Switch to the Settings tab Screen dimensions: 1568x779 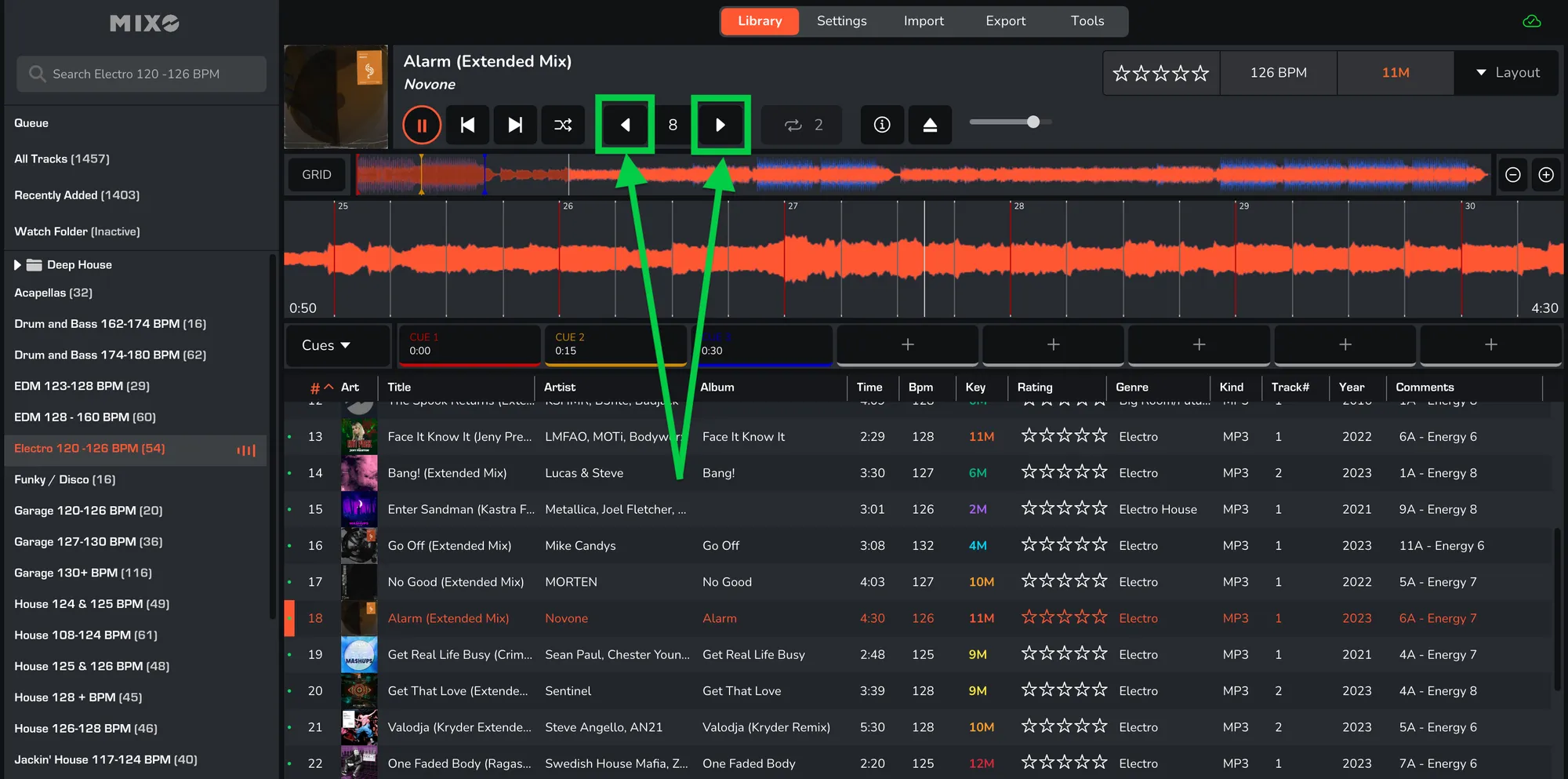coord(841,21)
